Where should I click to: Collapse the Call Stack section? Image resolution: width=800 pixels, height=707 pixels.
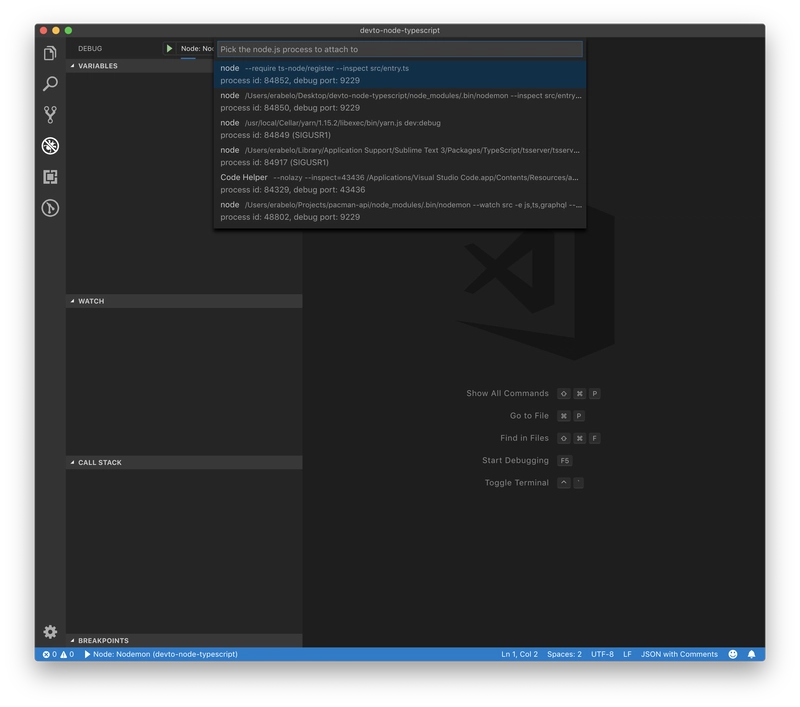(x=184, y=462)
